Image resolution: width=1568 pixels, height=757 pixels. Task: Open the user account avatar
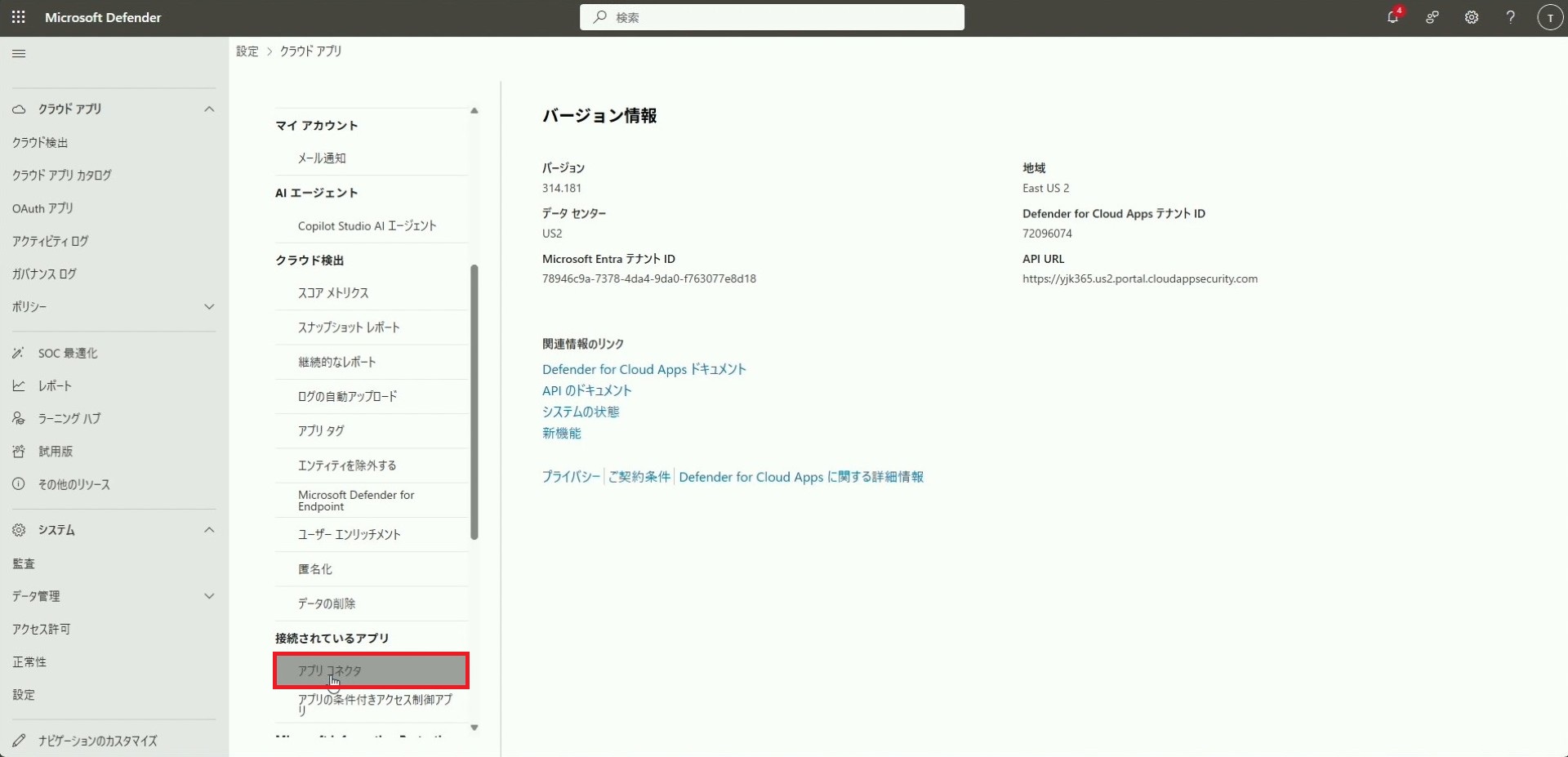(1549, 17)
